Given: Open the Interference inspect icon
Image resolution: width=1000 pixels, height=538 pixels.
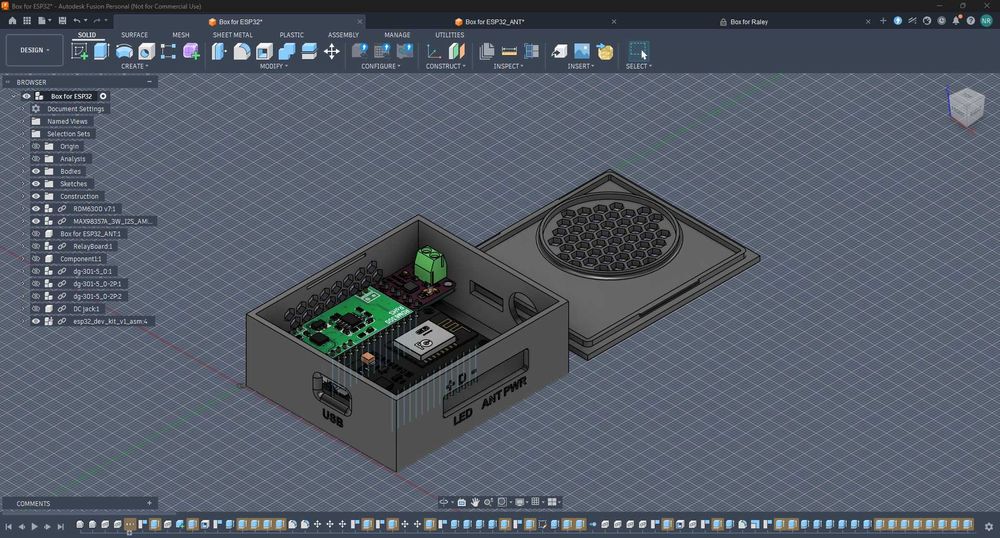Looking at the screenshot, I should (x=531, y=51).
